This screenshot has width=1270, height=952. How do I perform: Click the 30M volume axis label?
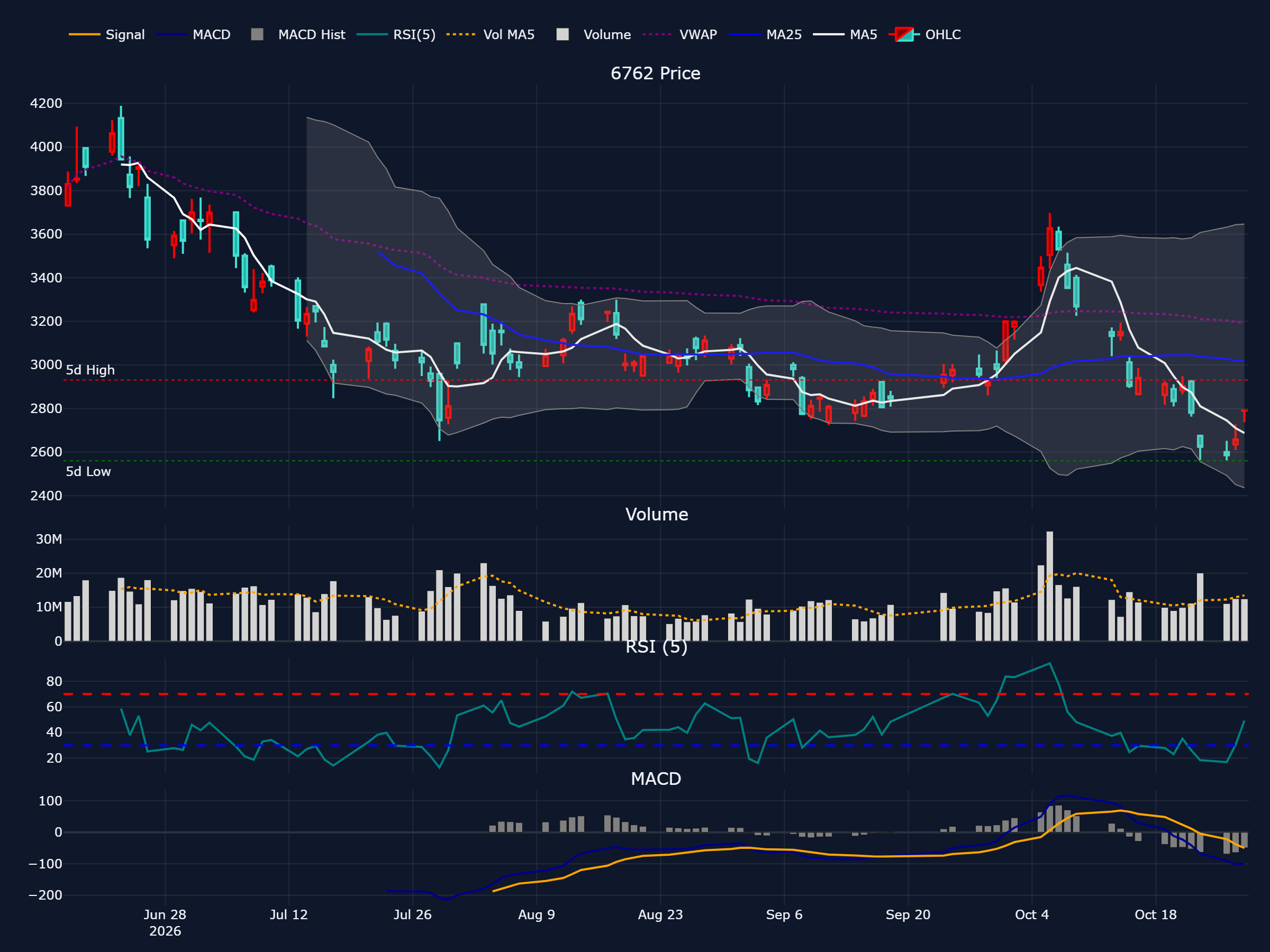49,539
